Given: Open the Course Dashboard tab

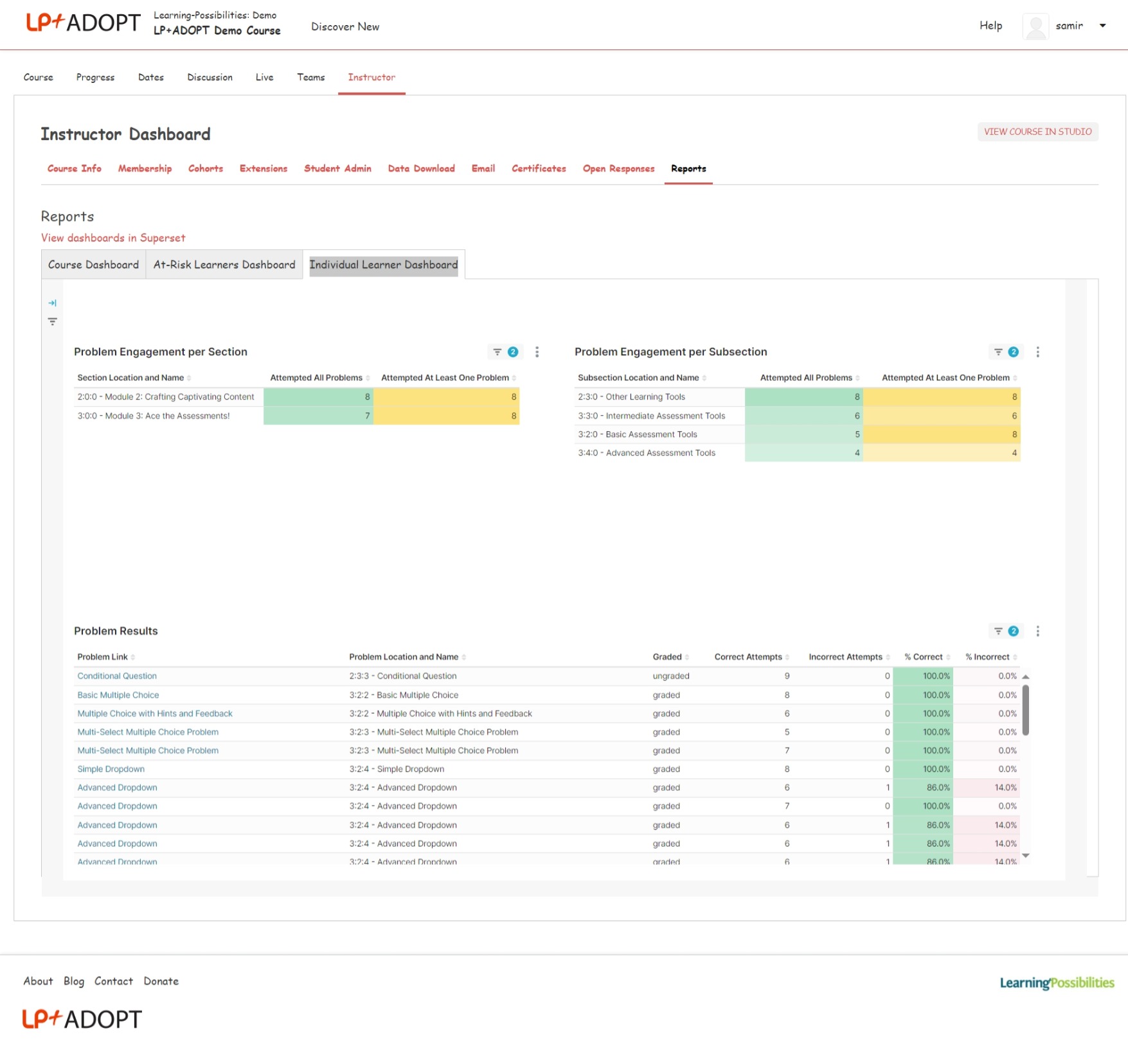Looking at the screenshot, I should pyautogui.click(x=94, y=265).
